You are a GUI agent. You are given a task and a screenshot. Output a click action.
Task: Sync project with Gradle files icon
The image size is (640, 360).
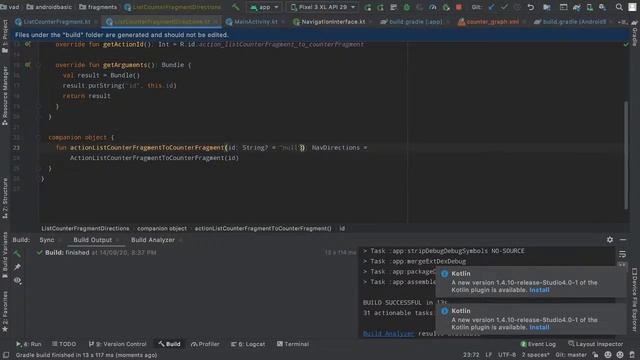pyautogui.click(x=576, y=7)
